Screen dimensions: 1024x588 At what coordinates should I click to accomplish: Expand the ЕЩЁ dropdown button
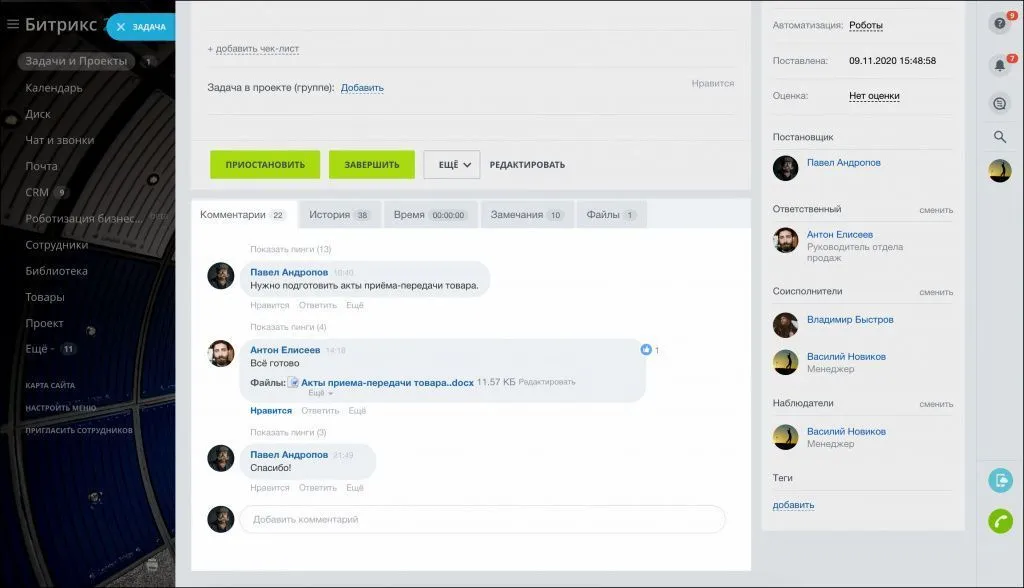[452, 165]
